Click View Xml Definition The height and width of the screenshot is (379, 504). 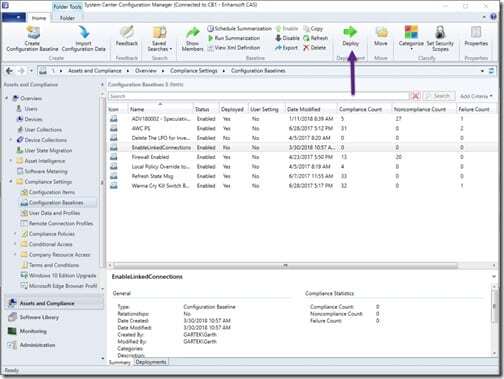pos(234,48)
